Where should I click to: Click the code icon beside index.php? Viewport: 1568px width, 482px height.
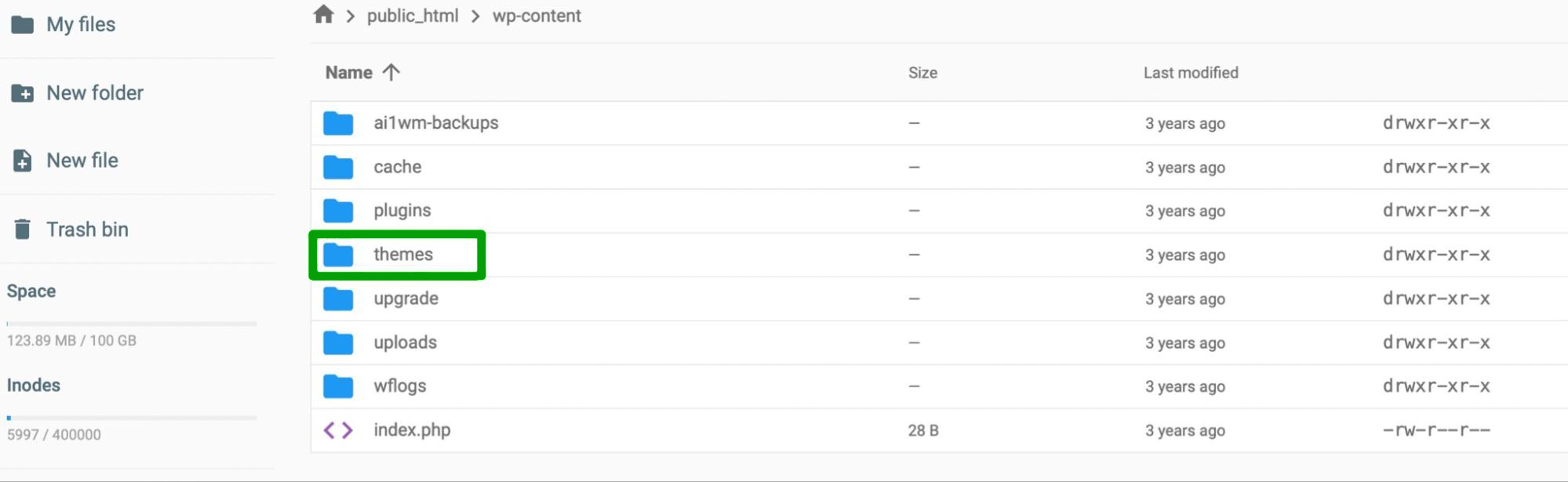coord(337,429)
